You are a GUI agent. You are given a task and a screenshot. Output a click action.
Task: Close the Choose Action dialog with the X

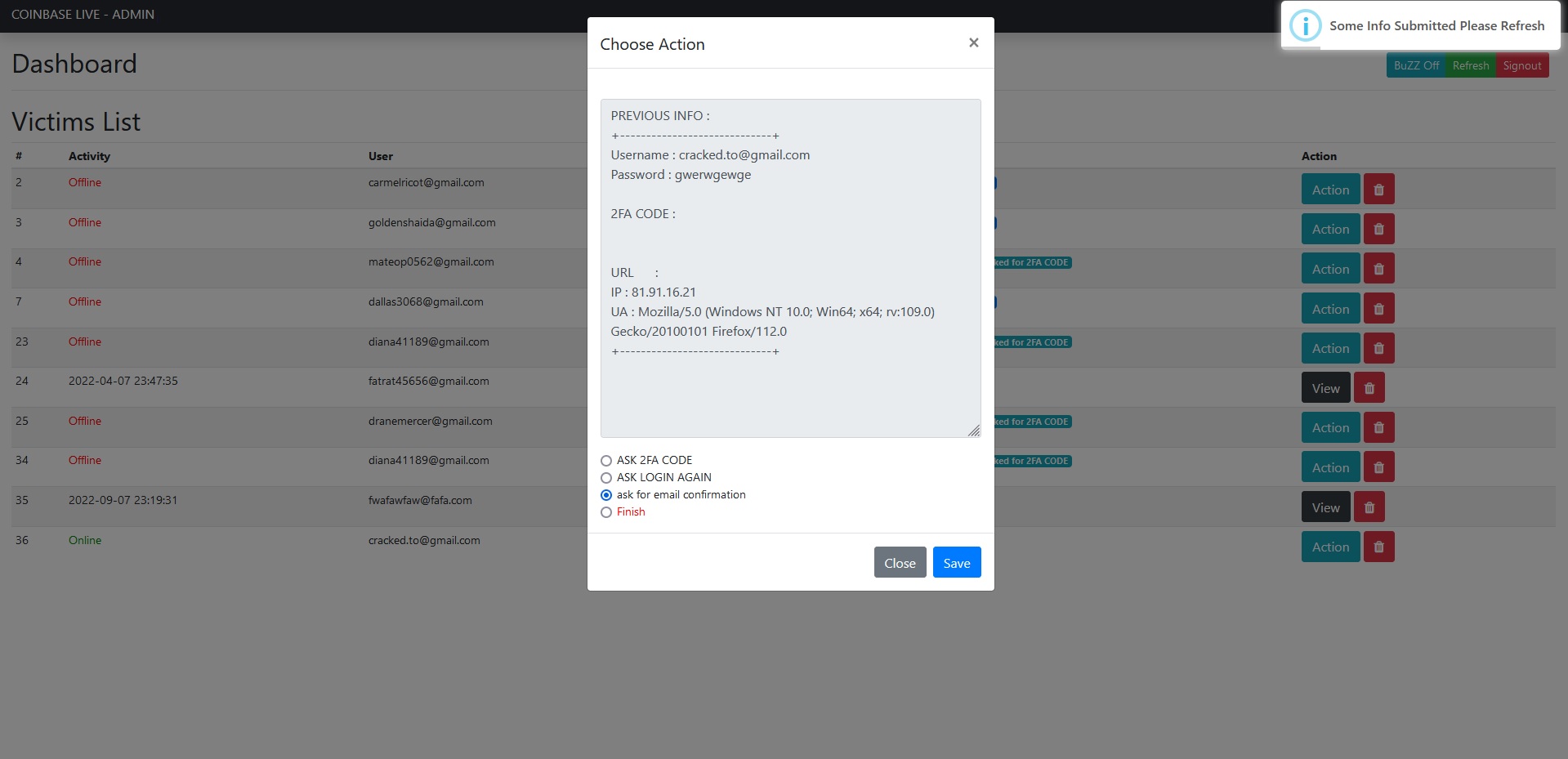(x=973, y=42)
